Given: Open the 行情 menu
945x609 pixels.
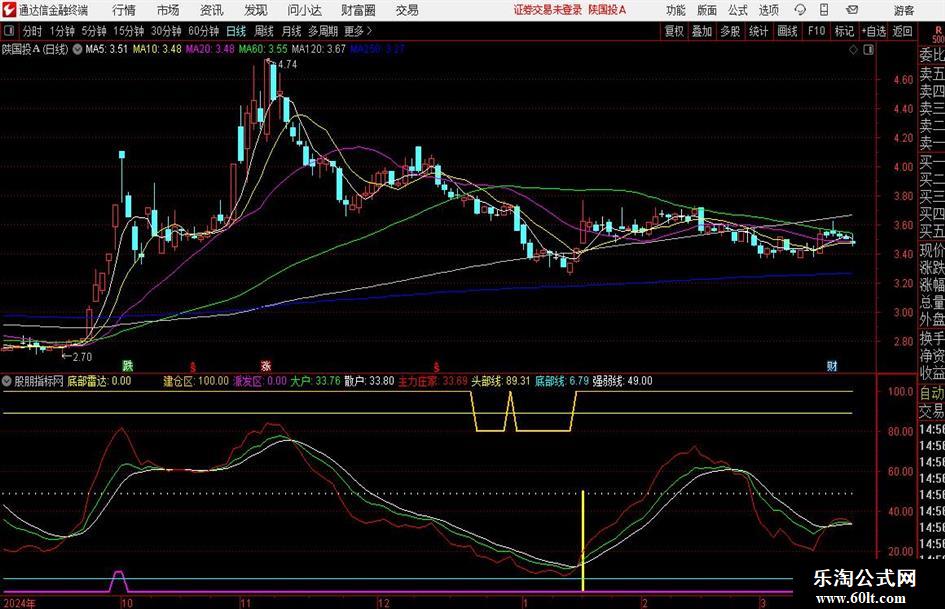Looking at the screenshot, I should [x=124, y=10].
